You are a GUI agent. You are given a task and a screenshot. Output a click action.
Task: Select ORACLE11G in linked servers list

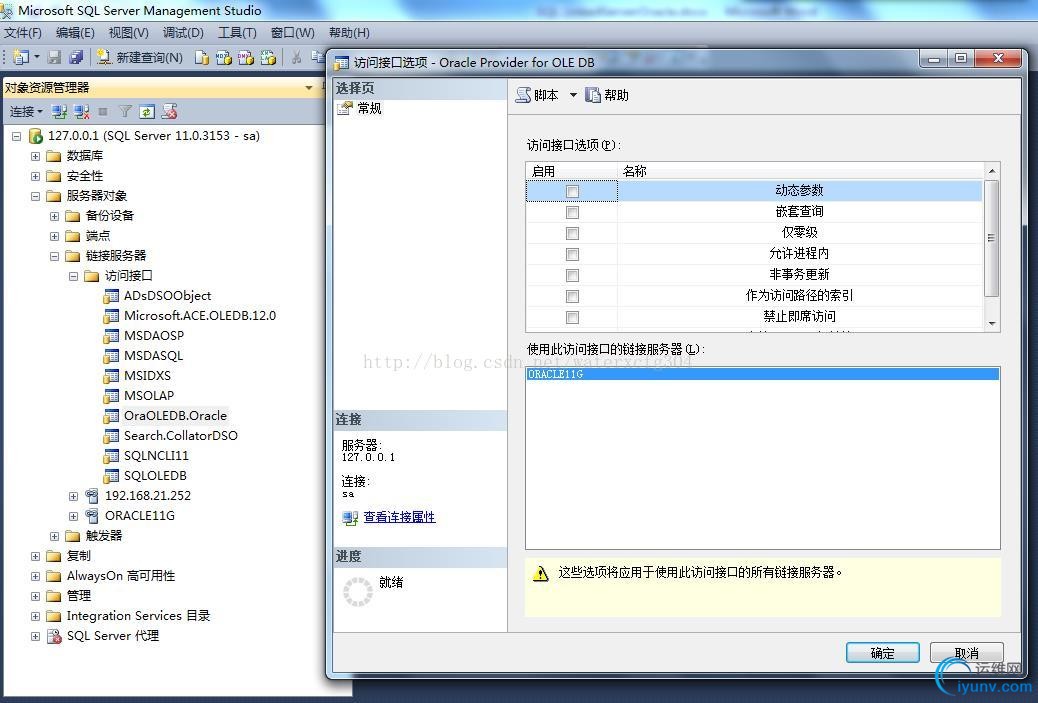762,374
